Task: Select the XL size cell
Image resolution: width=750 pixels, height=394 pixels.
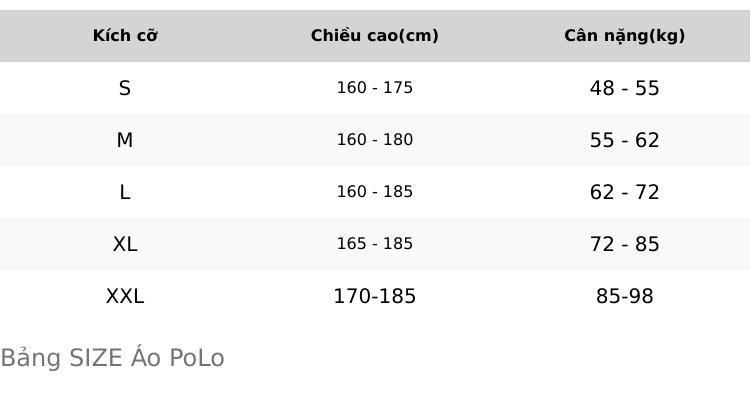Action: pyautogui.click(x=125, y=244)
